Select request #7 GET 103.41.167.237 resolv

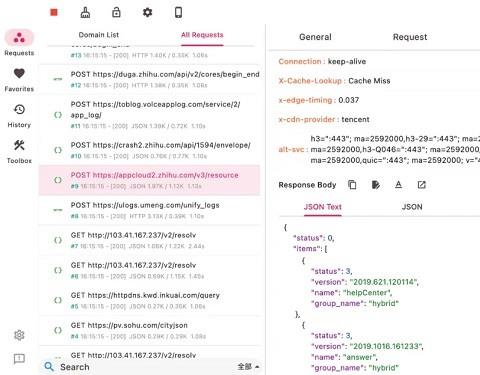coord(149,240)
